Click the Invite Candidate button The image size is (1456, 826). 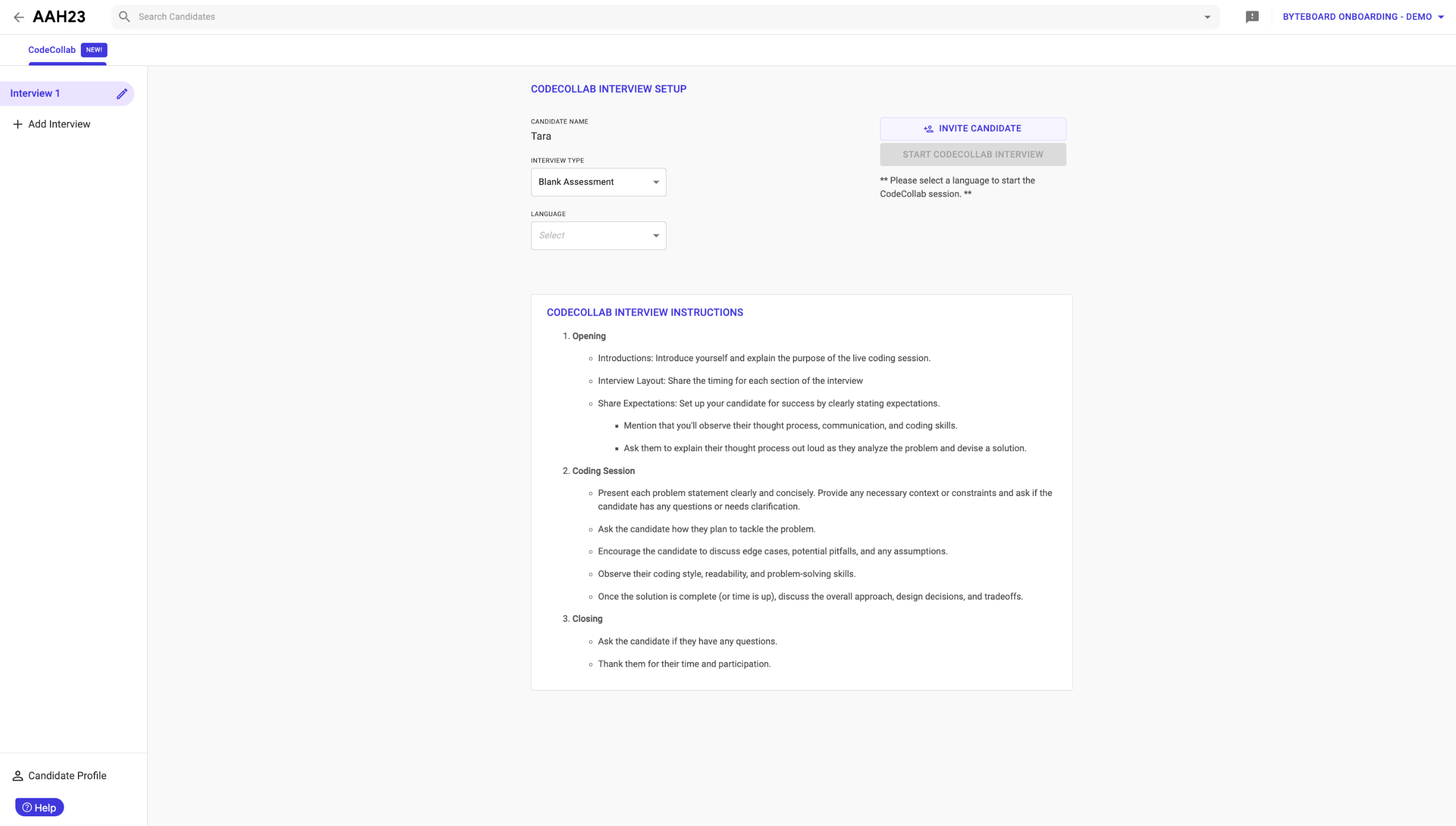click(973, 129)
